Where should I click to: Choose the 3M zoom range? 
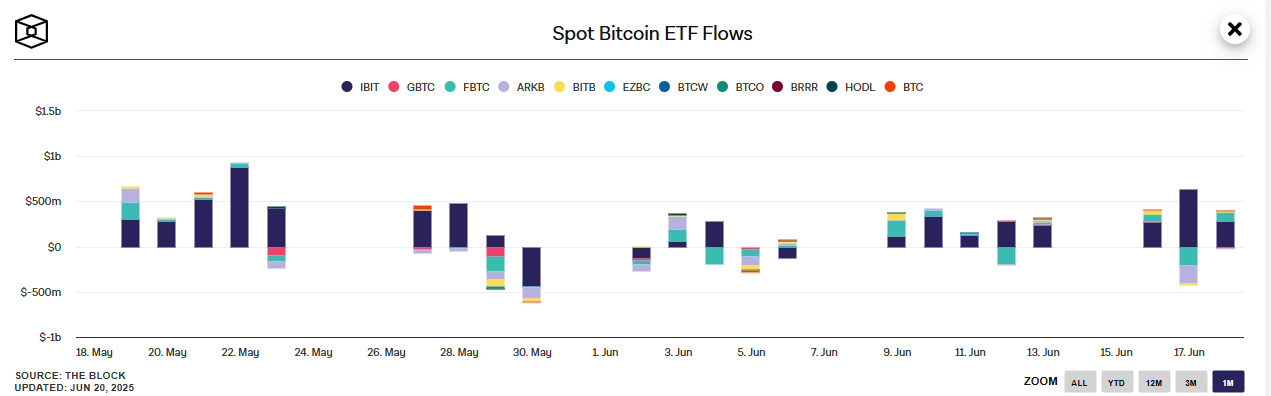pyautogui.click(x=1190, y=382)
